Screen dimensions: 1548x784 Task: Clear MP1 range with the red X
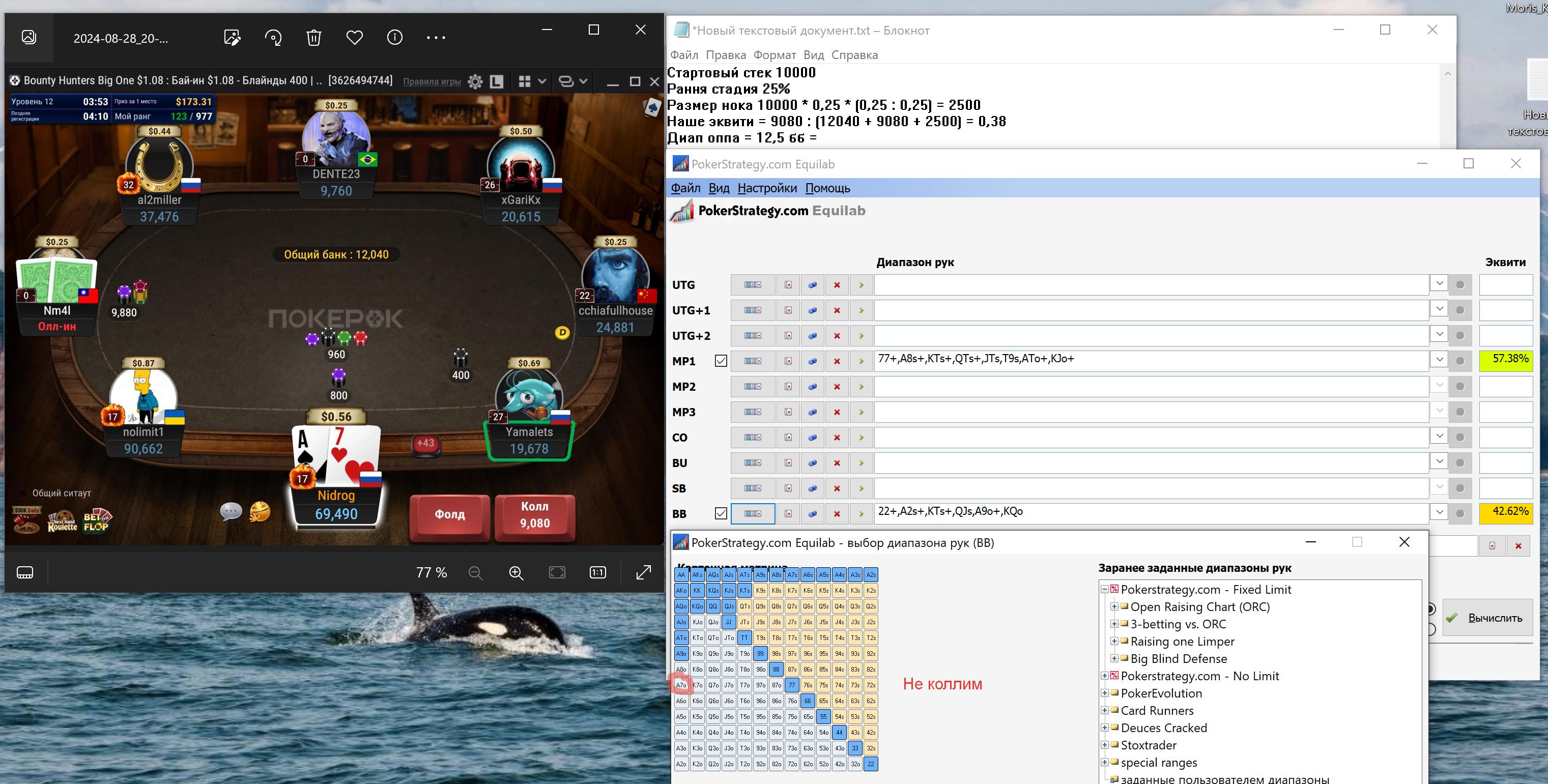837,361
